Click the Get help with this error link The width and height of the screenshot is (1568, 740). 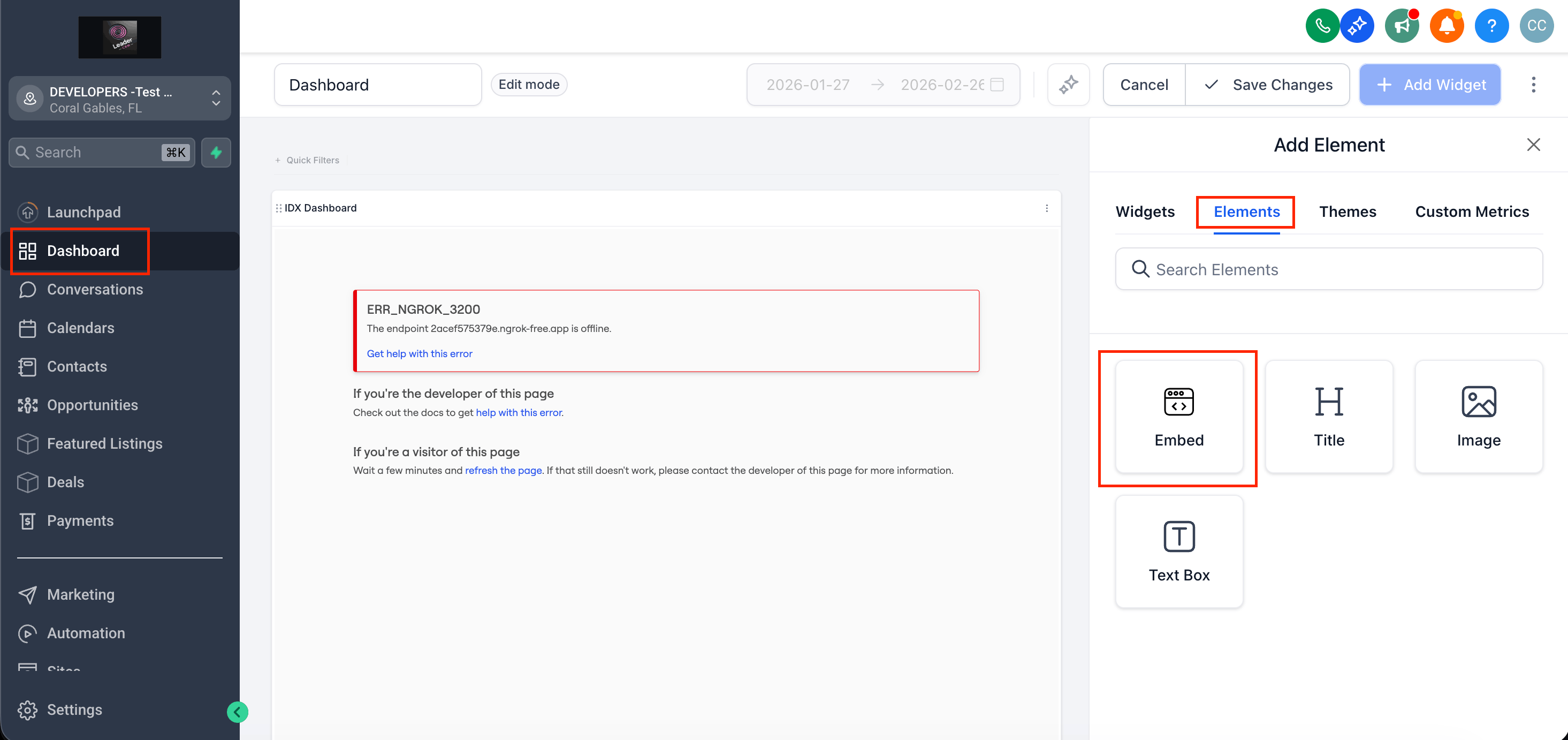coord(420,354)
